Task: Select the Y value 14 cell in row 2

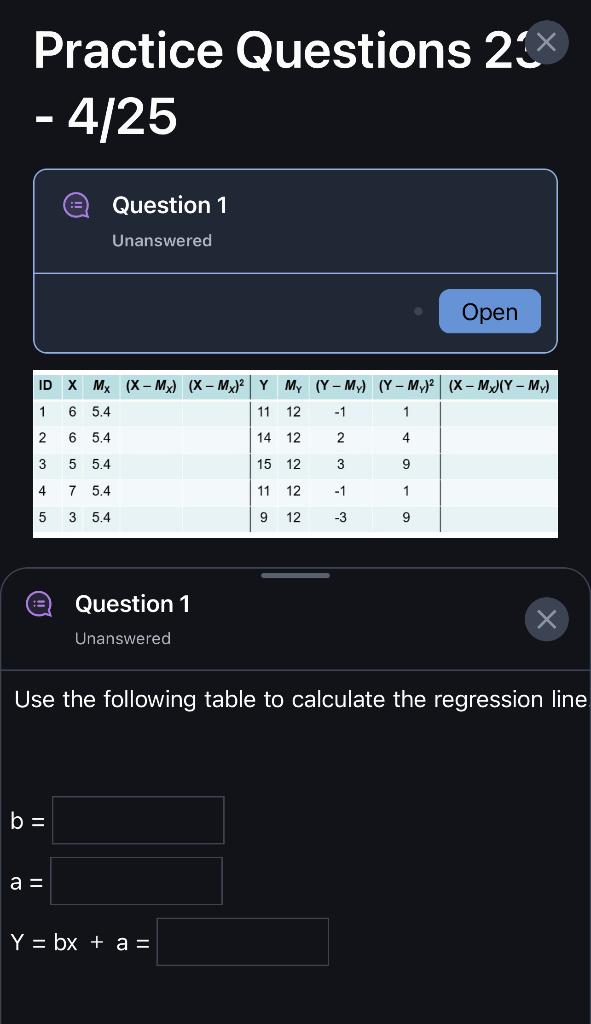Action: click(263, 438)
